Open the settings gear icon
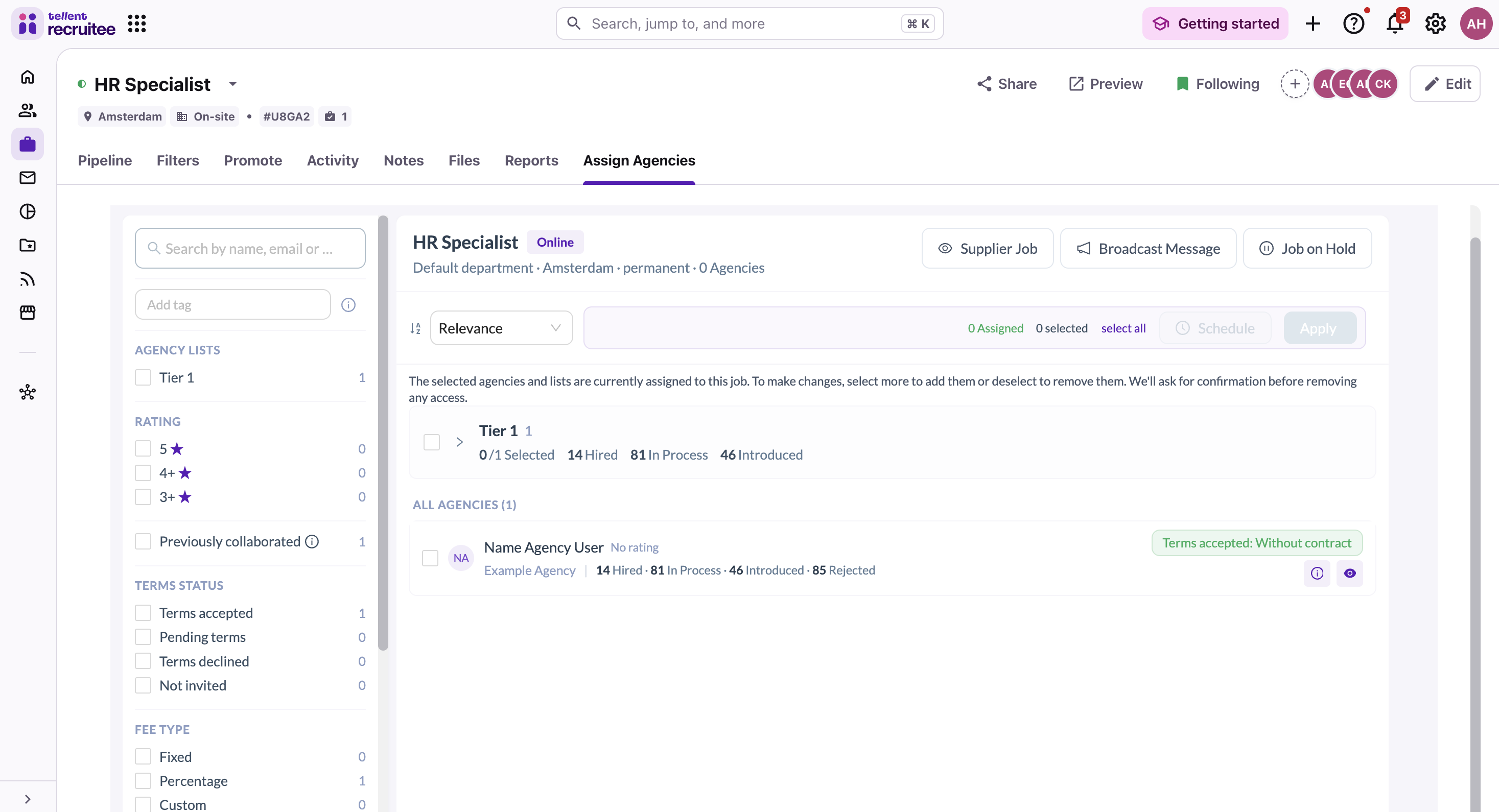Screen dimensions: 1499x812 coord(1436,24)
